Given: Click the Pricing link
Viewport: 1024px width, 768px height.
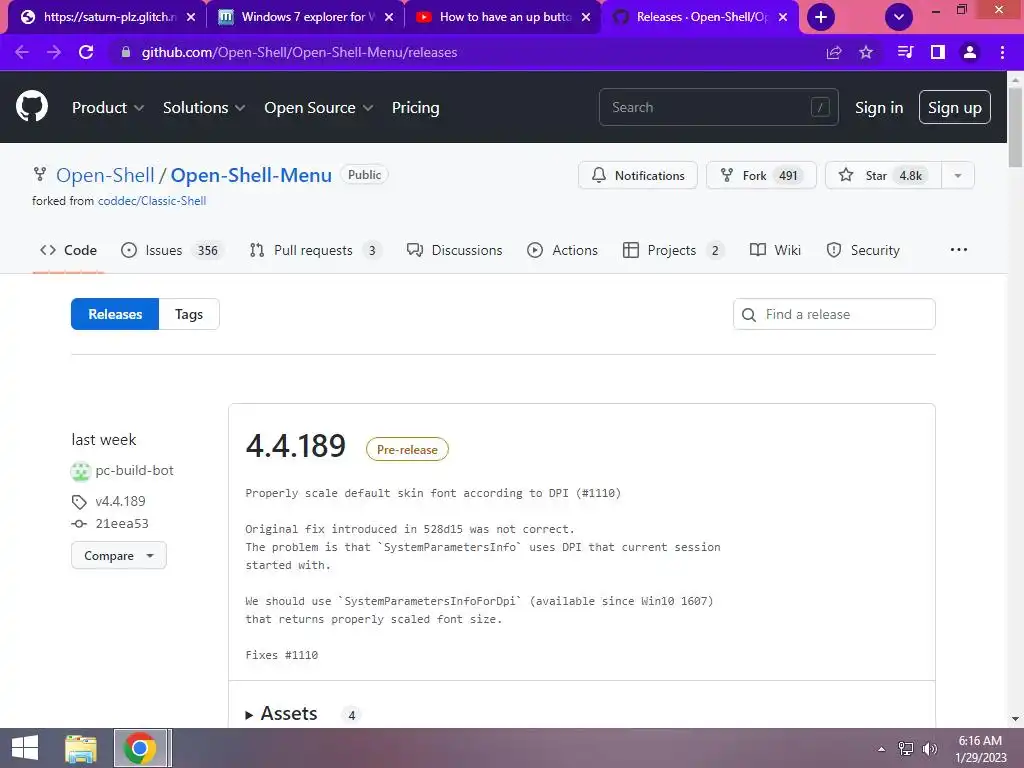Looking at the screenshot, I should click(x=415, y=108).
